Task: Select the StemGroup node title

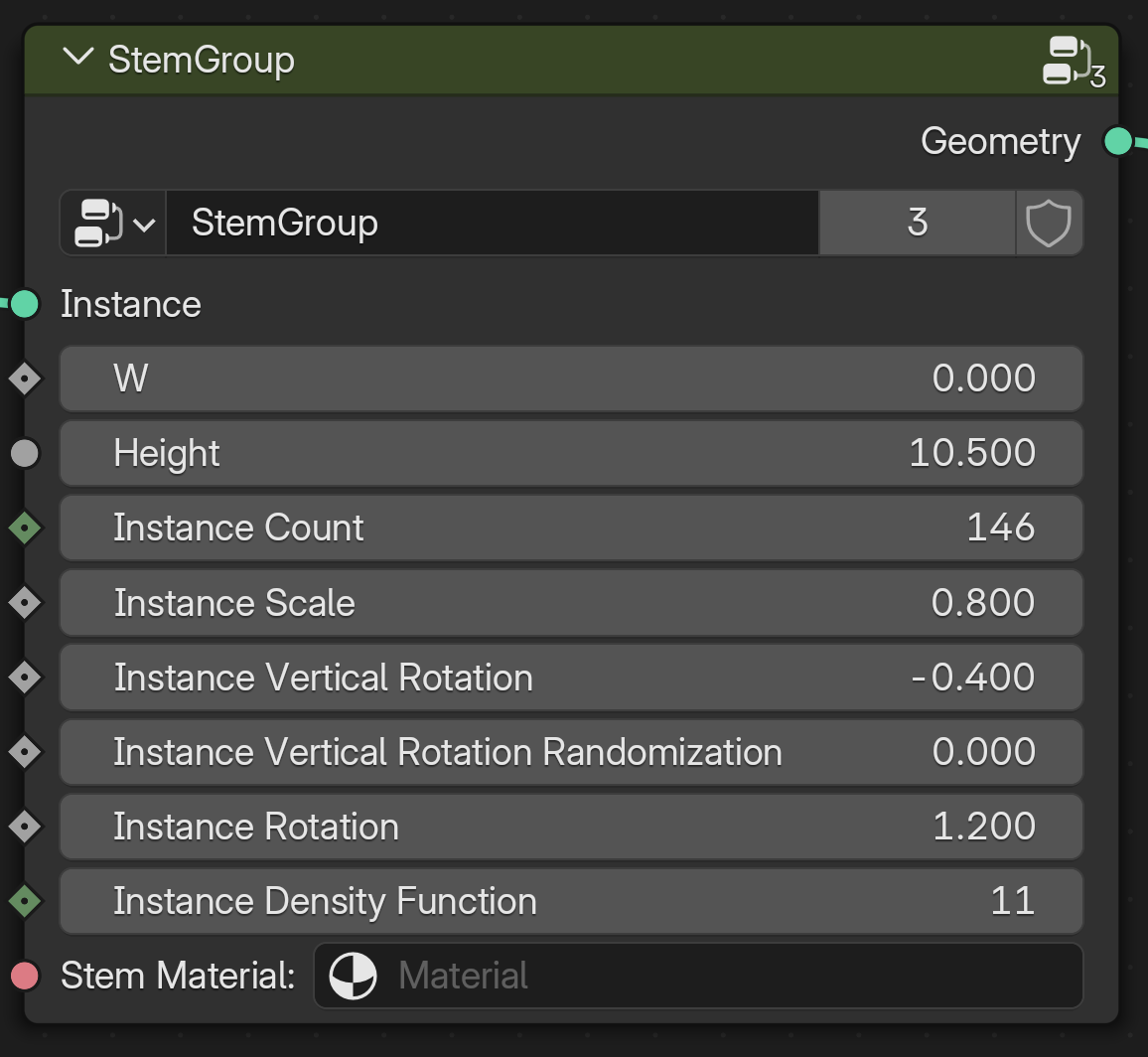Action: coord(203,59)
